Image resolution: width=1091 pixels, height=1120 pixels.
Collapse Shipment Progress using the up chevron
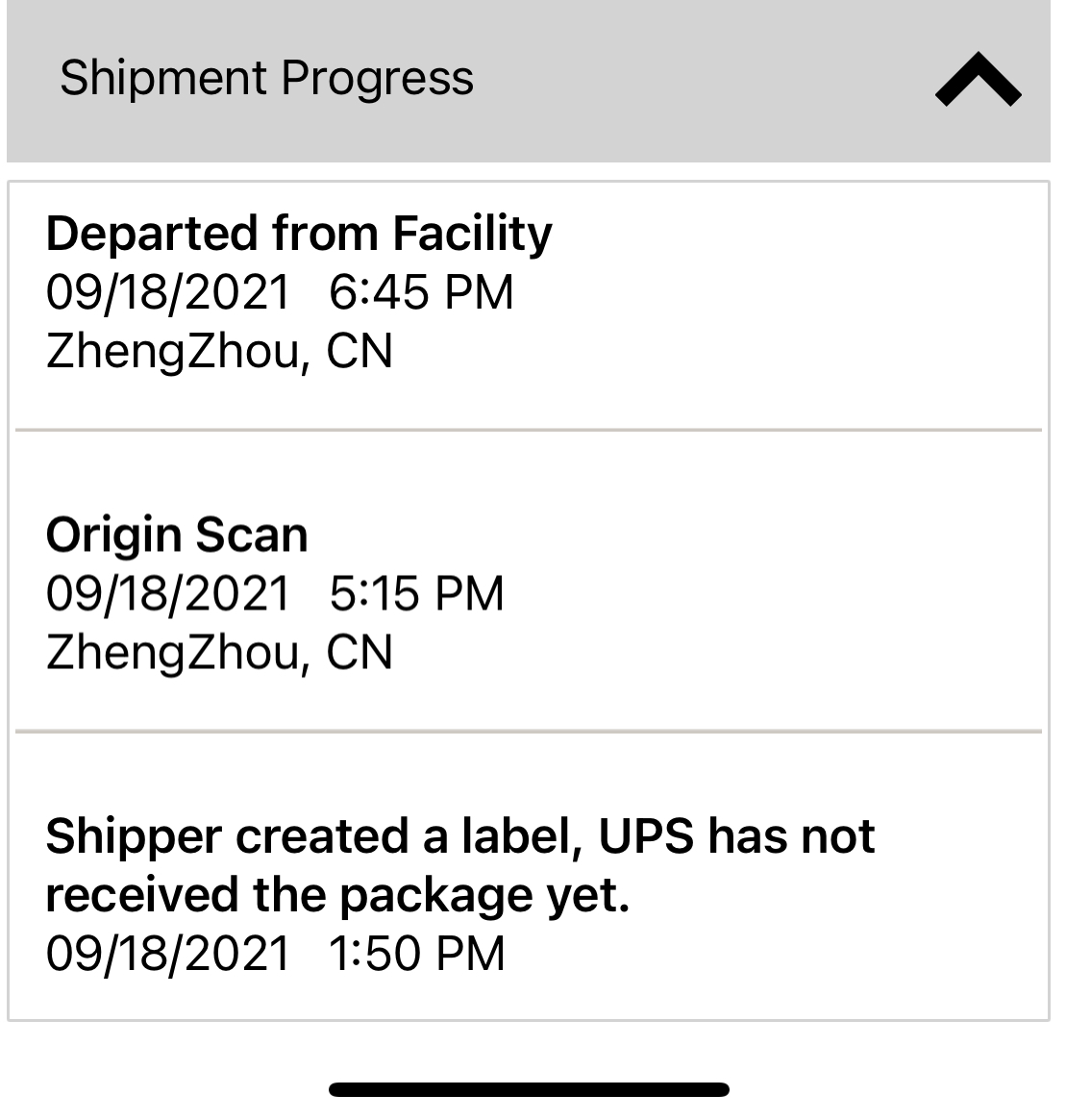(978, 81)
